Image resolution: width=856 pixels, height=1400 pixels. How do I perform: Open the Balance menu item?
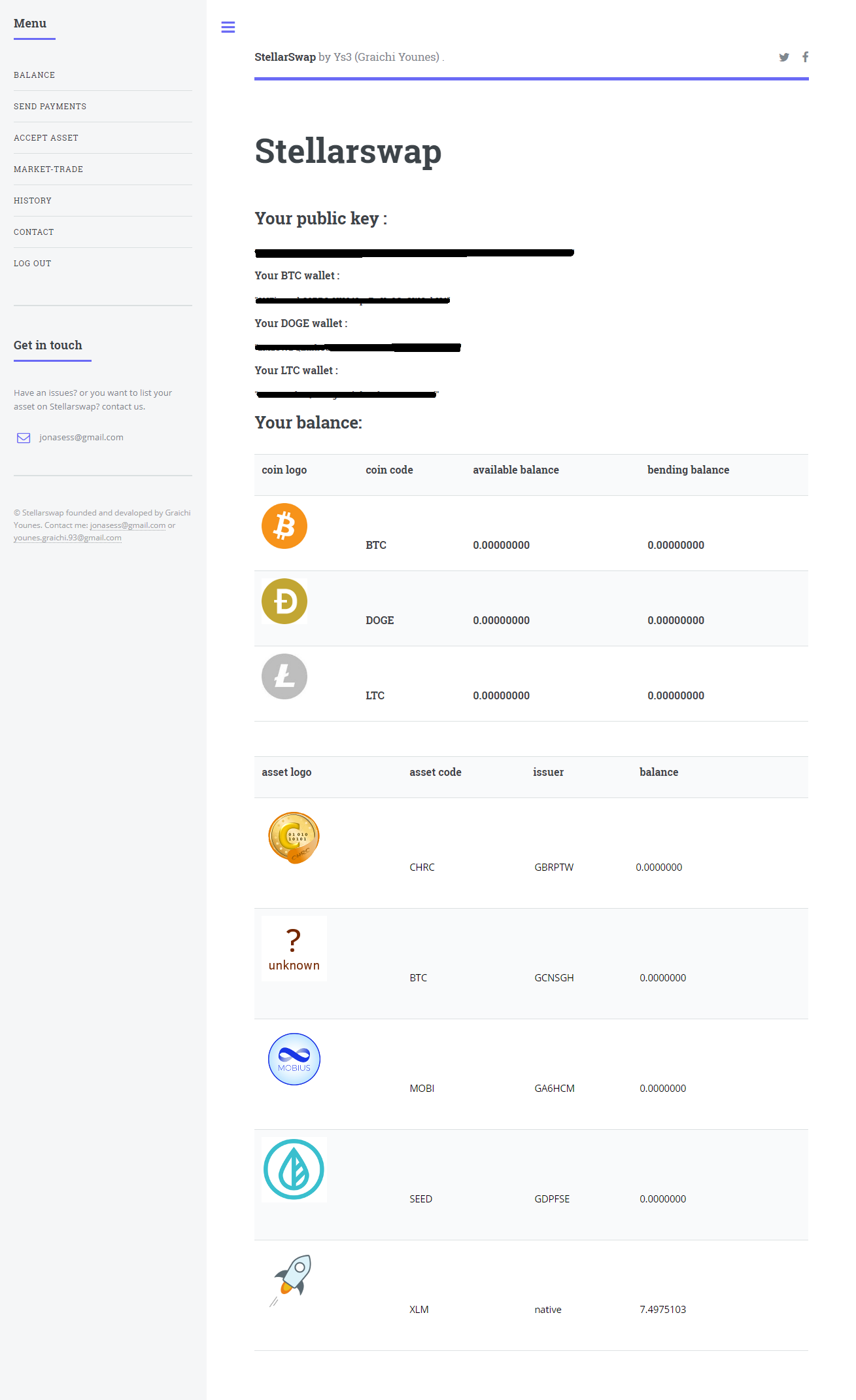[x=34, y=75]
